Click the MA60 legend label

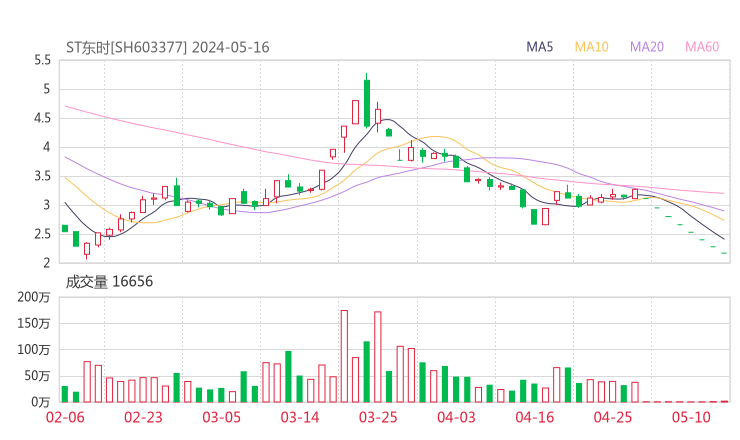(x=702, y=47)
